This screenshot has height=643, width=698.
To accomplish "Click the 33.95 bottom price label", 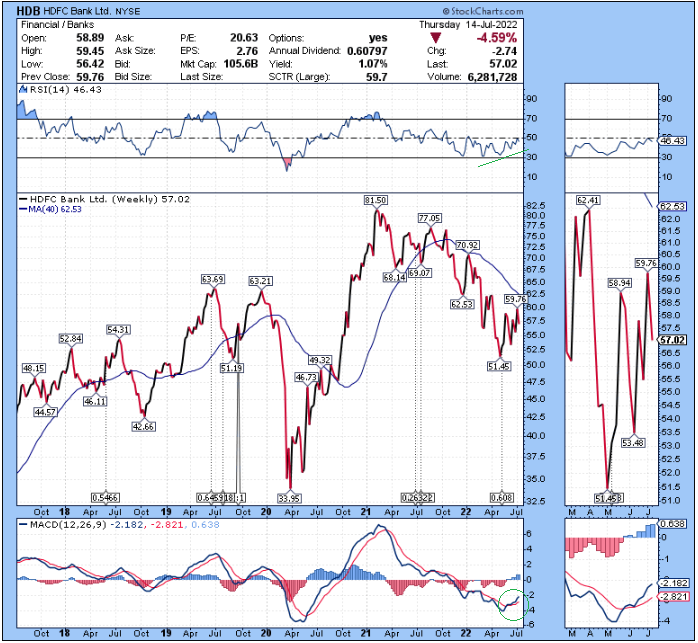I will [289, 497].
